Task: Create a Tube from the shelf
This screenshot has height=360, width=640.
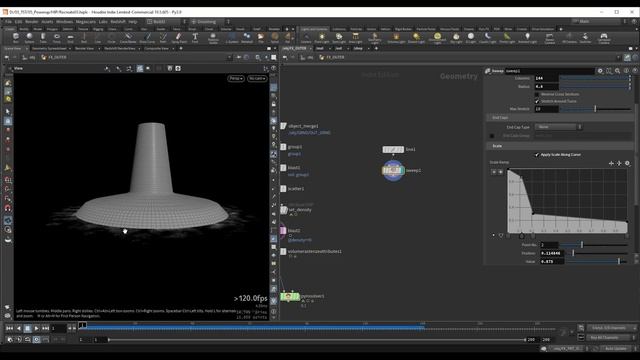Action: tap(43, 38)
